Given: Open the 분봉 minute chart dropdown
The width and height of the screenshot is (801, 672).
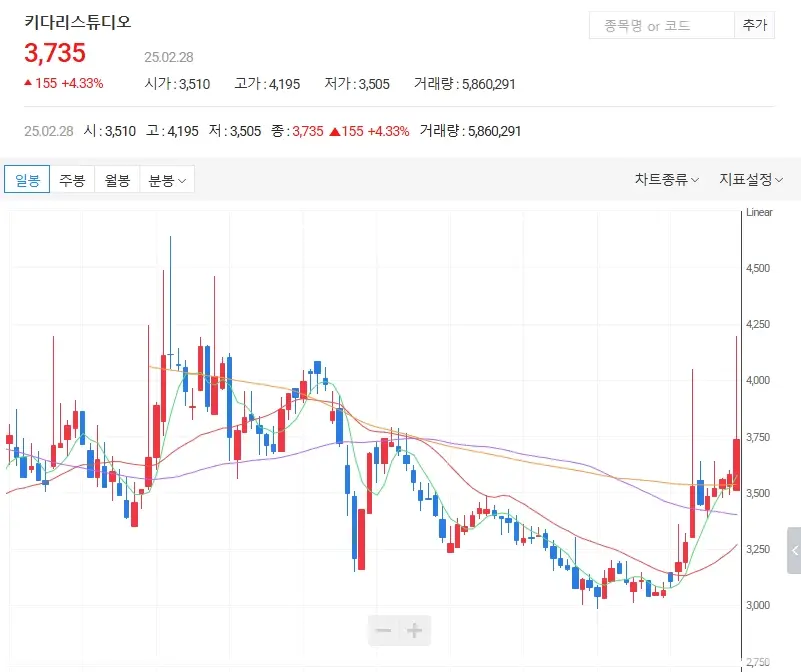Looking at the screenshot, I should [167, 179].
